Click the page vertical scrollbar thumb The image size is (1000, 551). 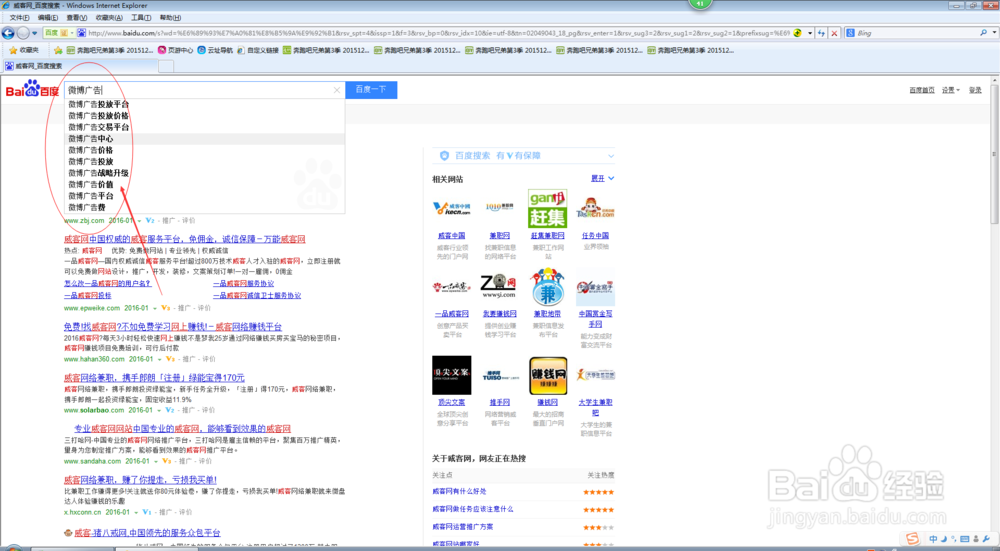tap(995, 156)
